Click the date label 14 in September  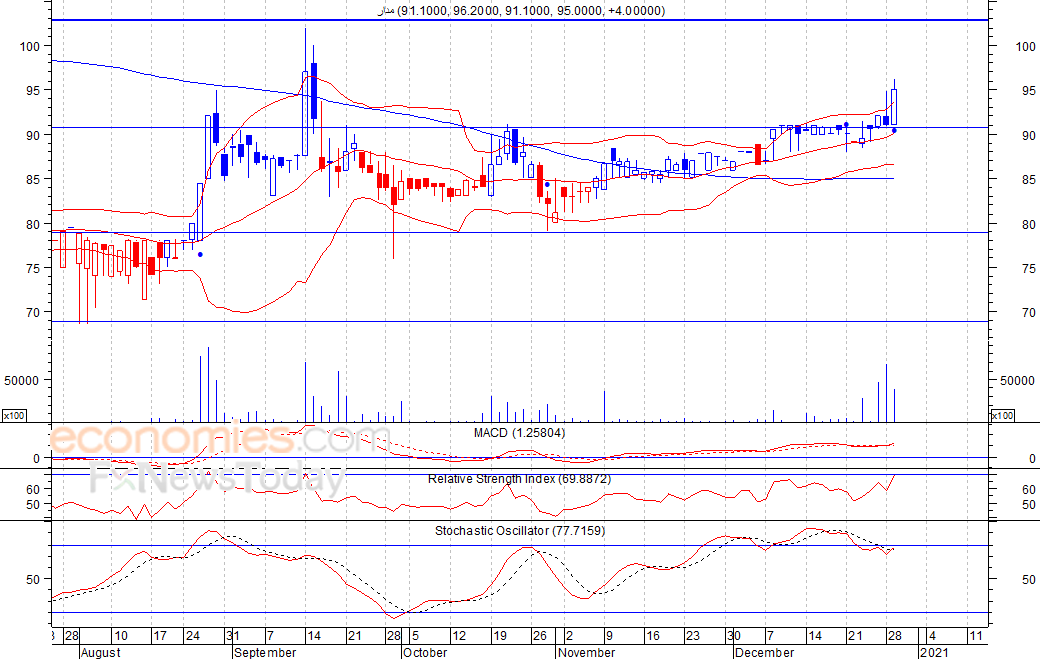[x=314, y=636]
